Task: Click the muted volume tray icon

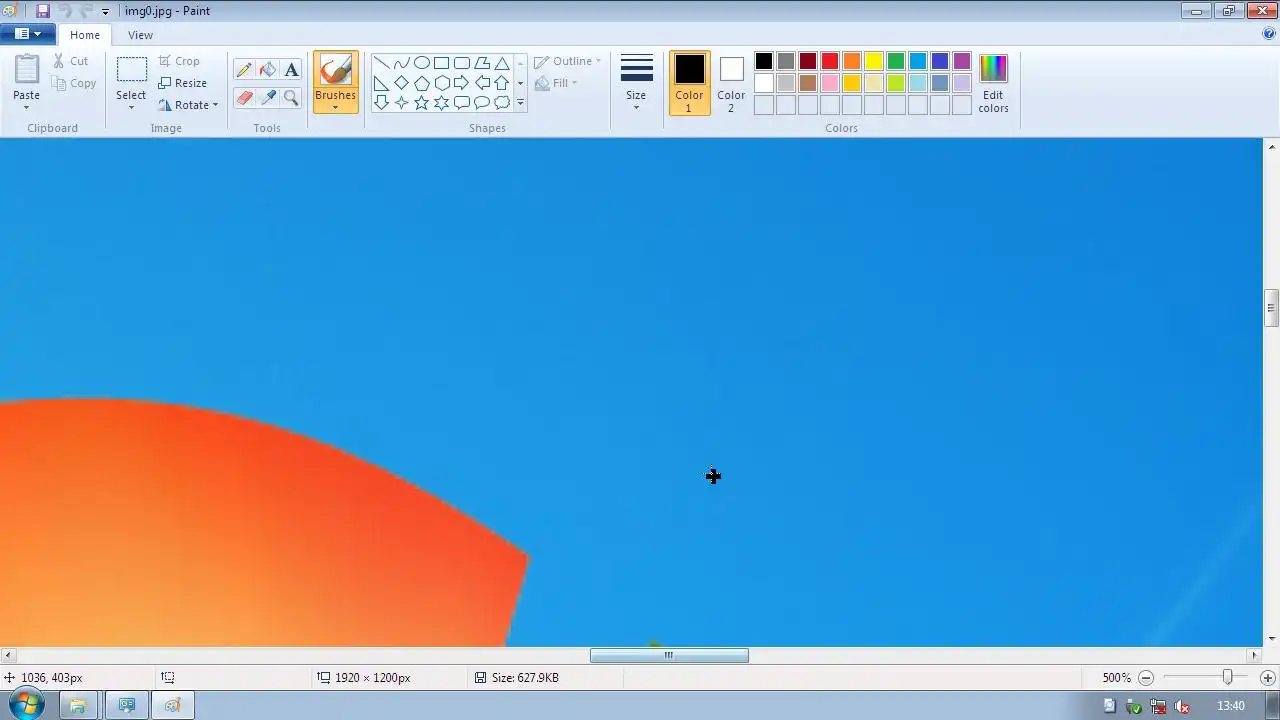Action: (1183, 706)
